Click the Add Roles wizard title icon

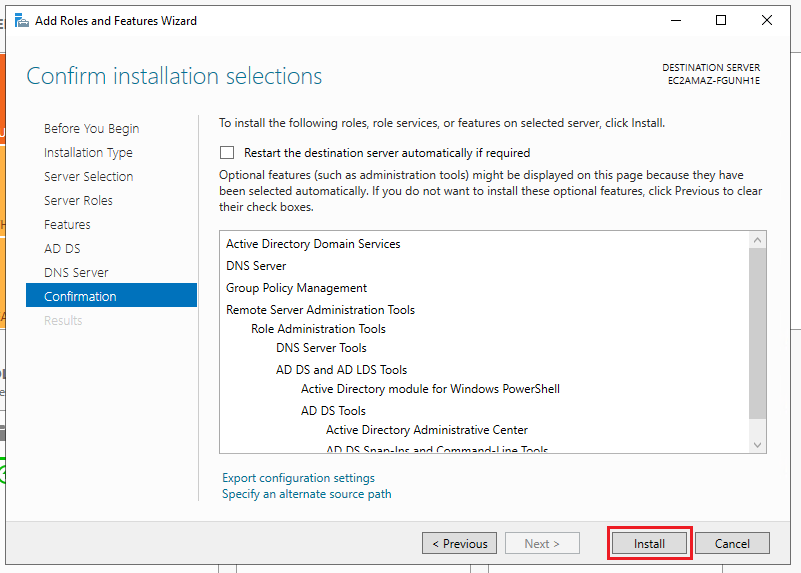[x=21, y=21]
